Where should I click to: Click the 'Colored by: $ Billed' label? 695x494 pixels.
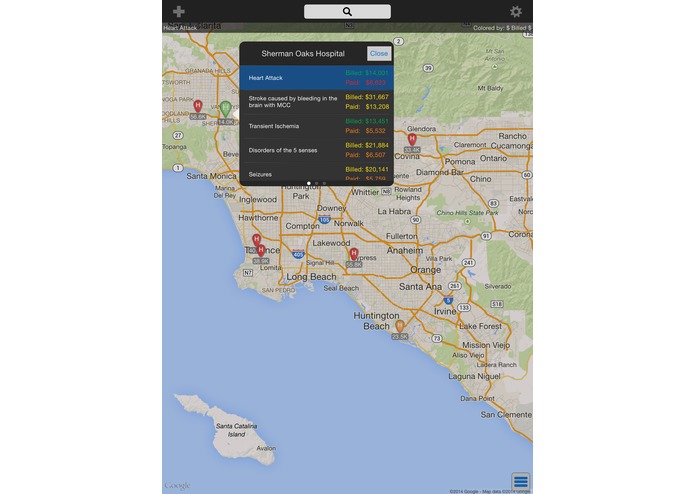502,28
